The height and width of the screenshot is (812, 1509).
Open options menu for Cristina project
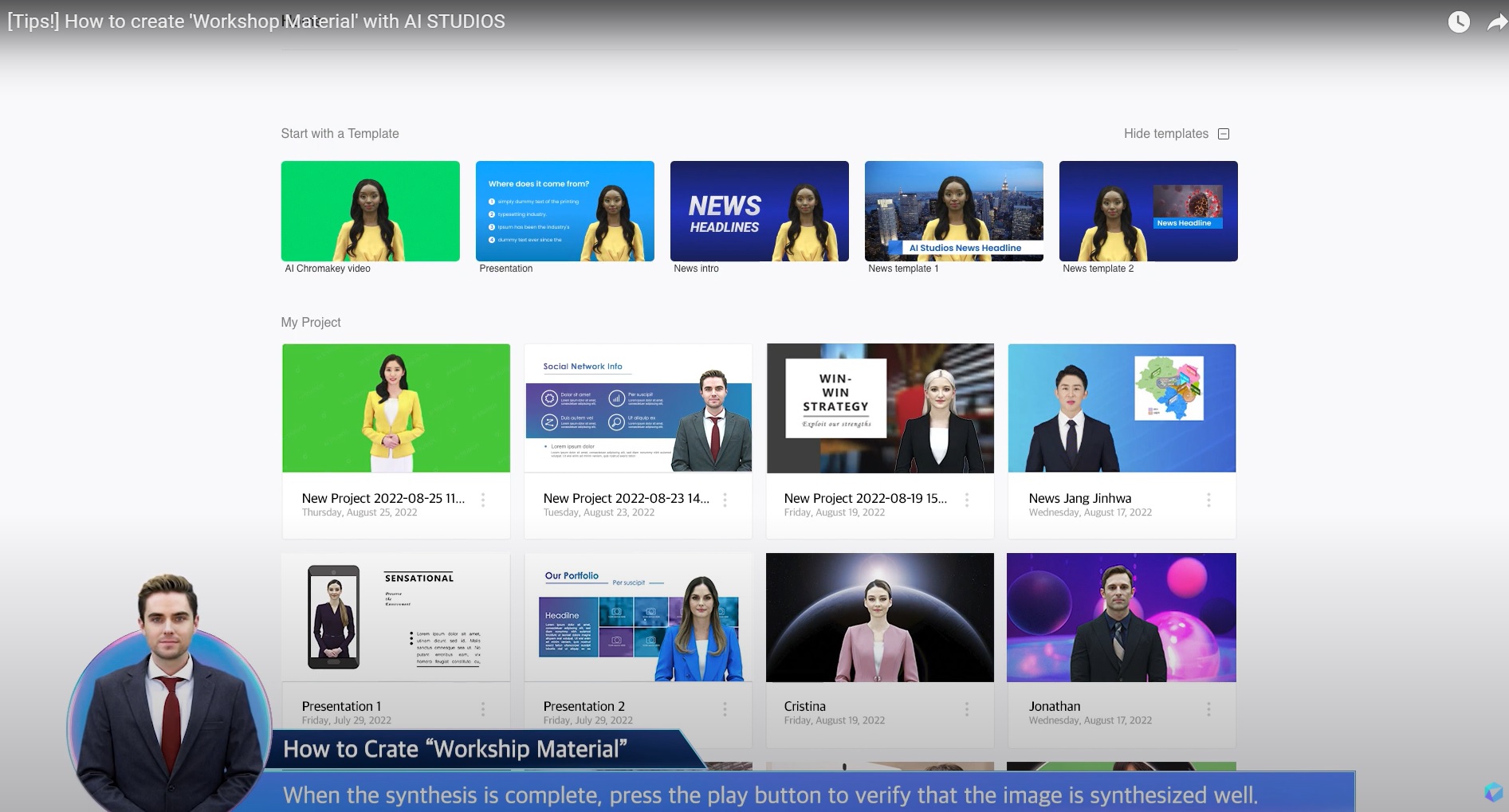click(967, 708)
